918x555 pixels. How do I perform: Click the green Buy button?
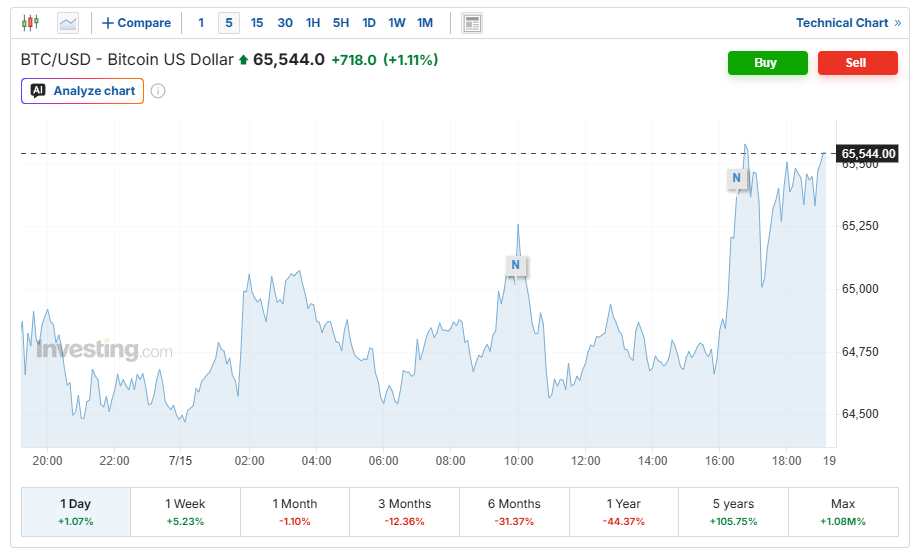click(768, 63)
